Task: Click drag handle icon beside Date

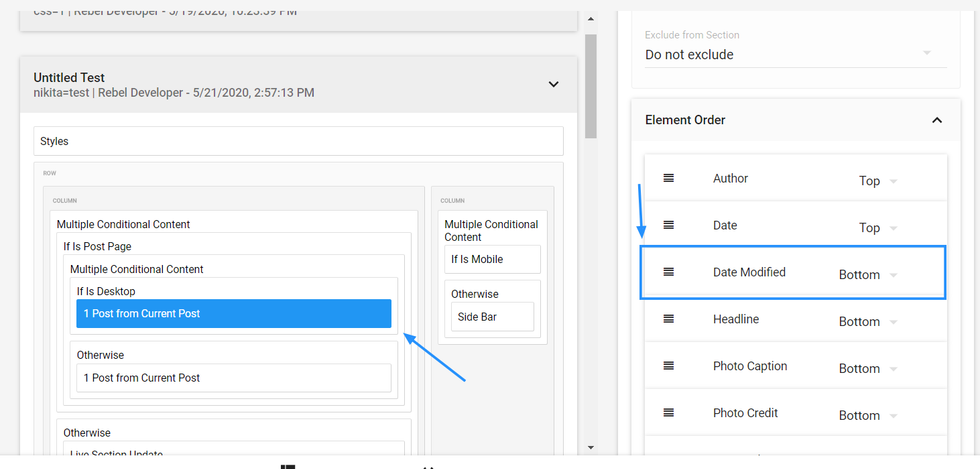Action: tap(669, 225)
